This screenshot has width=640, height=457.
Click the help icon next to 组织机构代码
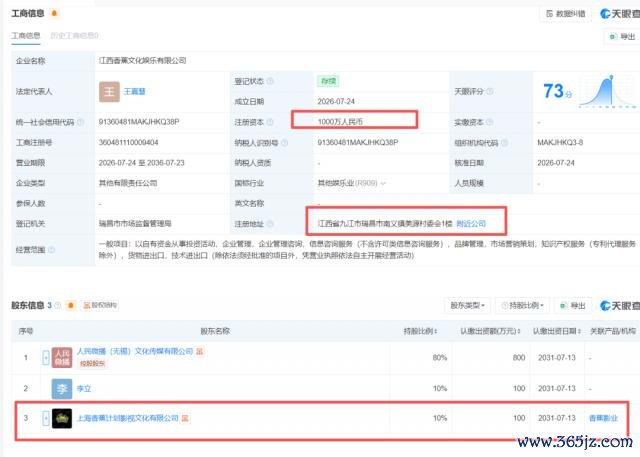click(504, 142)
